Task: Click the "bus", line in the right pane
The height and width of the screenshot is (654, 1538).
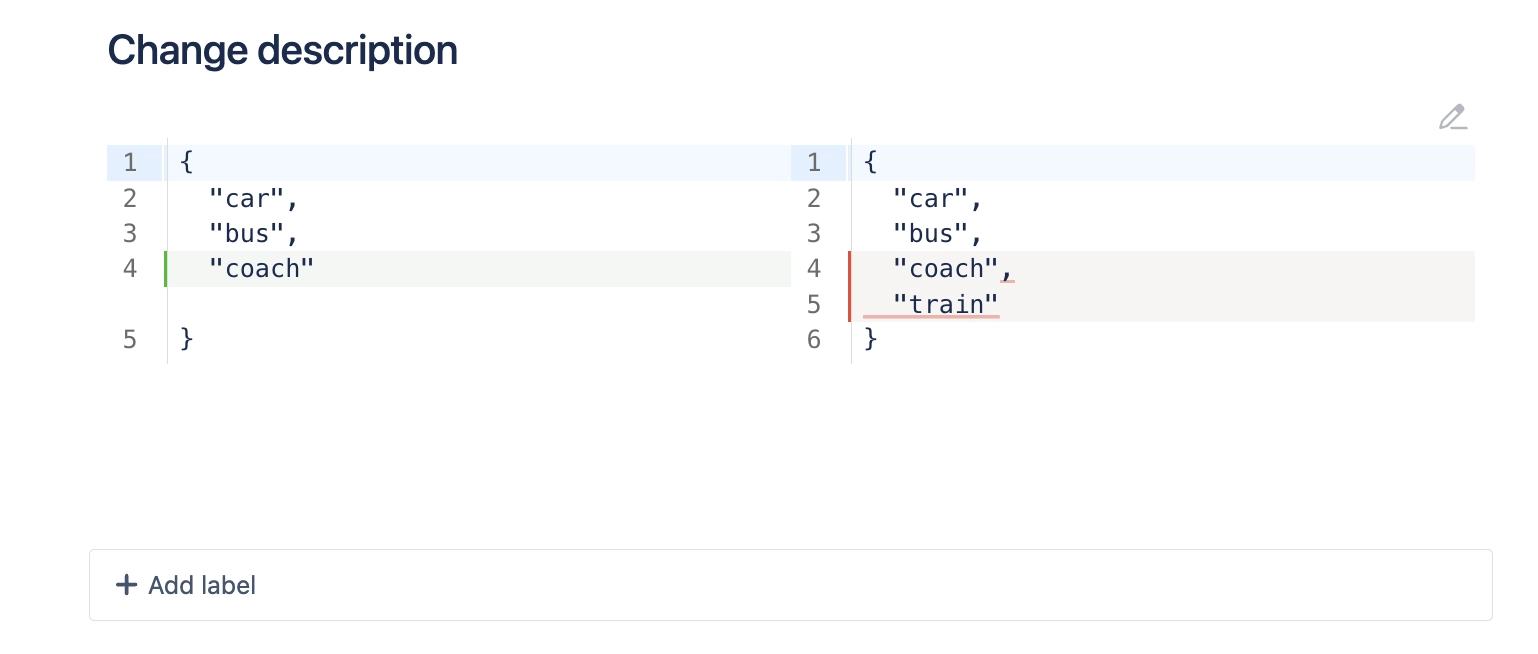Action: (x=937, y=234)
